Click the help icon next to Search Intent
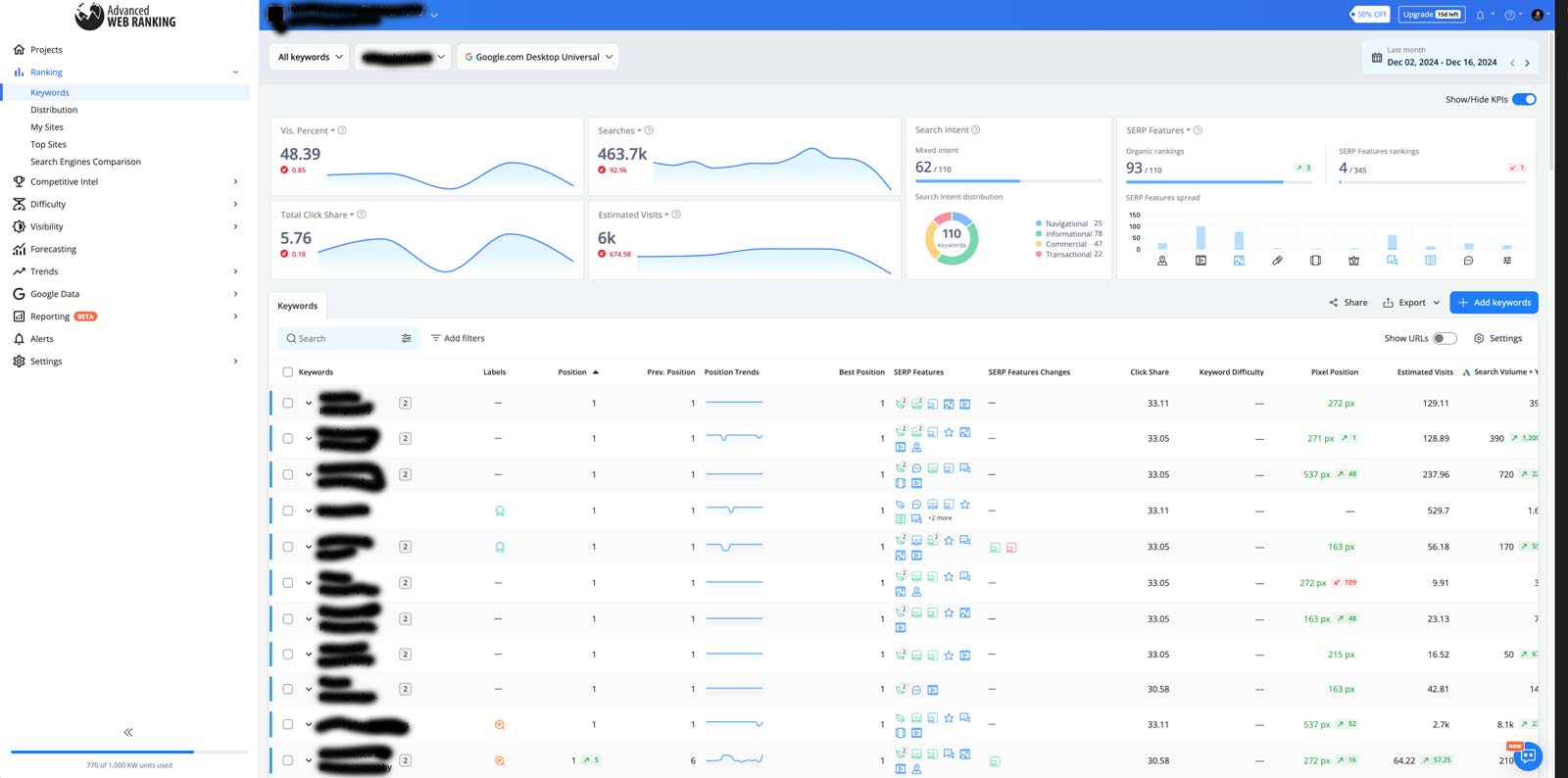Image resolution: width=1568 pixels, height=778 pixels. tap(975, 129)
